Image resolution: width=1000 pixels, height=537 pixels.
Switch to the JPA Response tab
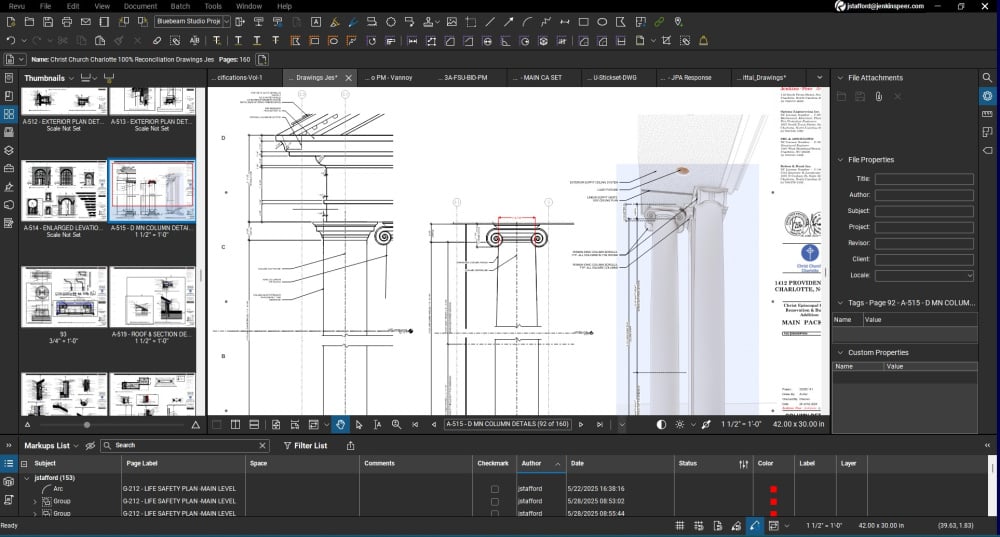click(x=691, y=78)
